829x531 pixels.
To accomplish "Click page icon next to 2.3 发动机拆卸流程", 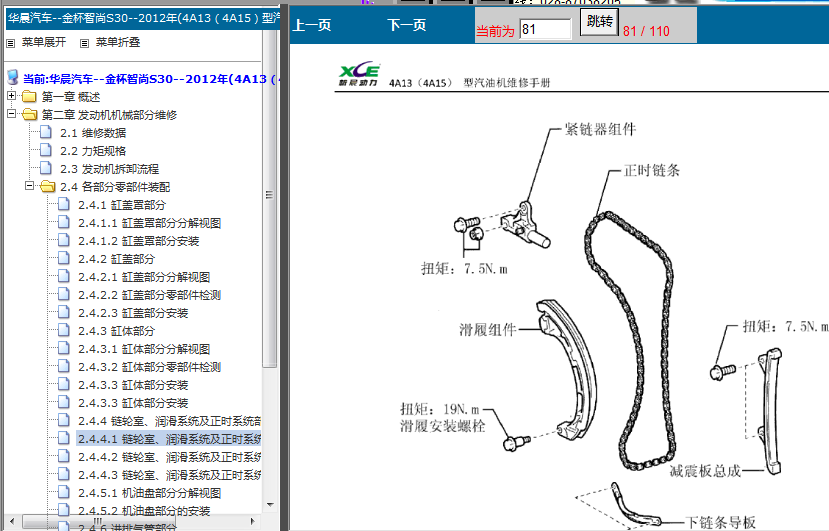I will (46, 168).
